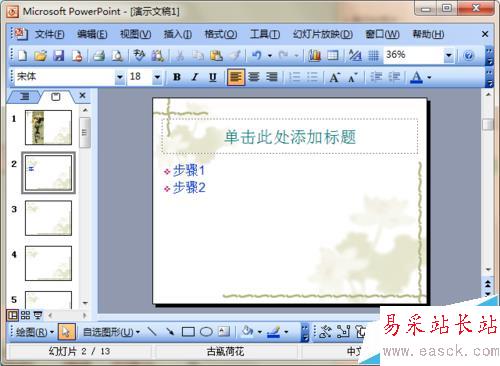
Task: Toggle bulleted list
Action: tap(312, 77)
